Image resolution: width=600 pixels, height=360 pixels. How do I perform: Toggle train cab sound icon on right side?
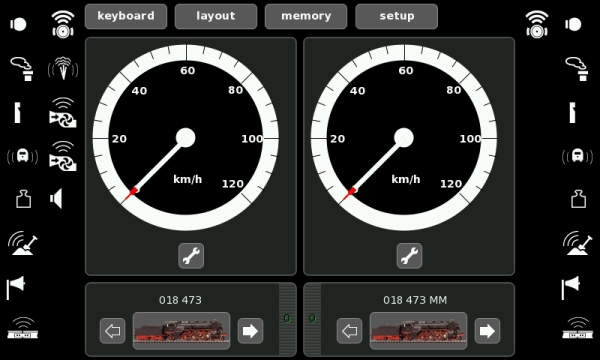pos(577,156)
